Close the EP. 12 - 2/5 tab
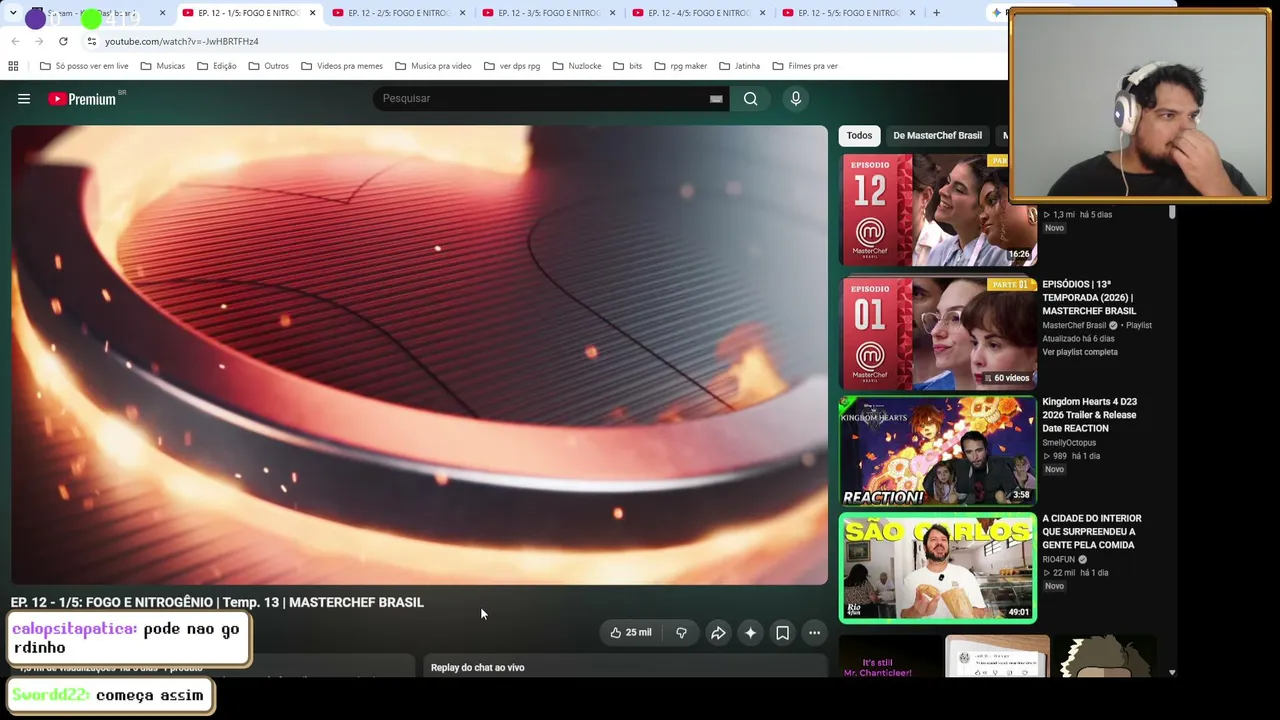Viewport: 1280px width, 720px height. point(462,13)
